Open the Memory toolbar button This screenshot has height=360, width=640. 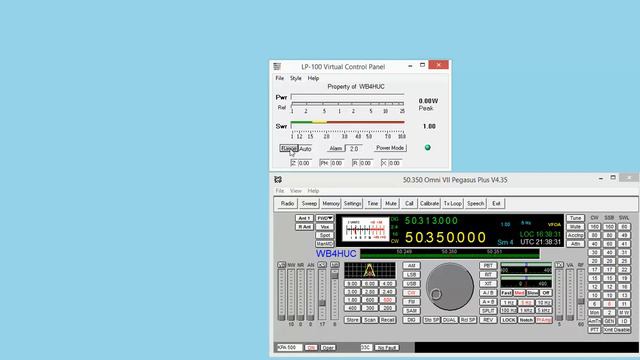(x=331, y=203)
